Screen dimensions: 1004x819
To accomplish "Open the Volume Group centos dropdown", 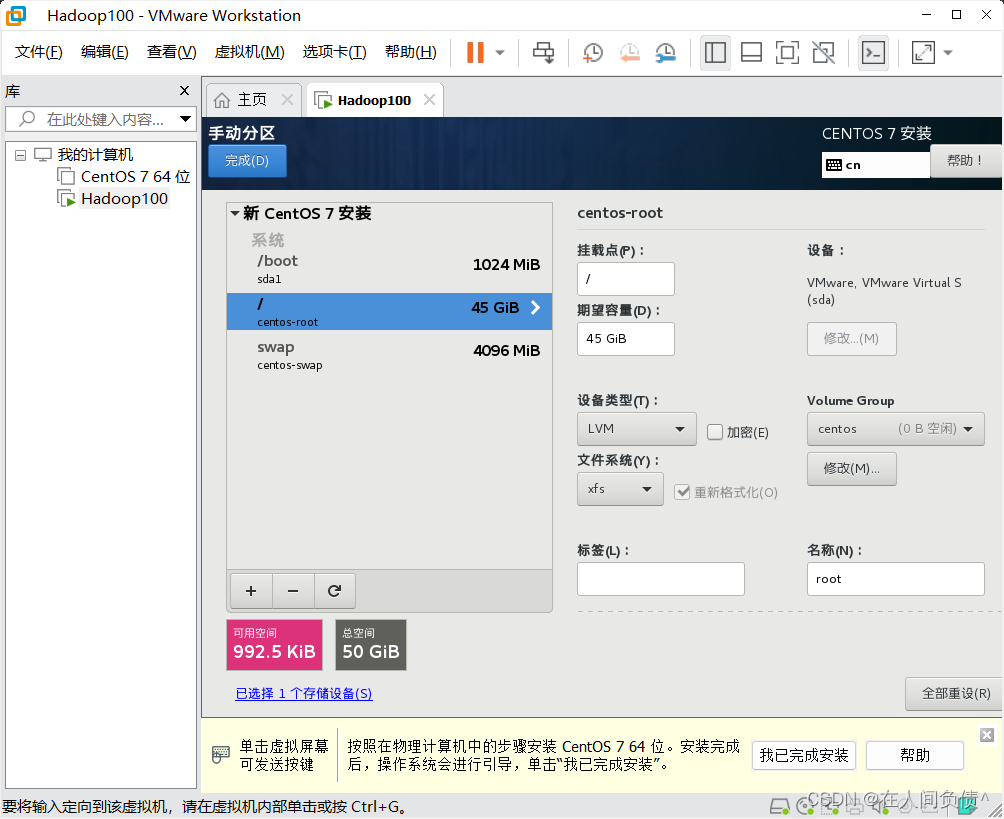I will tap(895, 428).
